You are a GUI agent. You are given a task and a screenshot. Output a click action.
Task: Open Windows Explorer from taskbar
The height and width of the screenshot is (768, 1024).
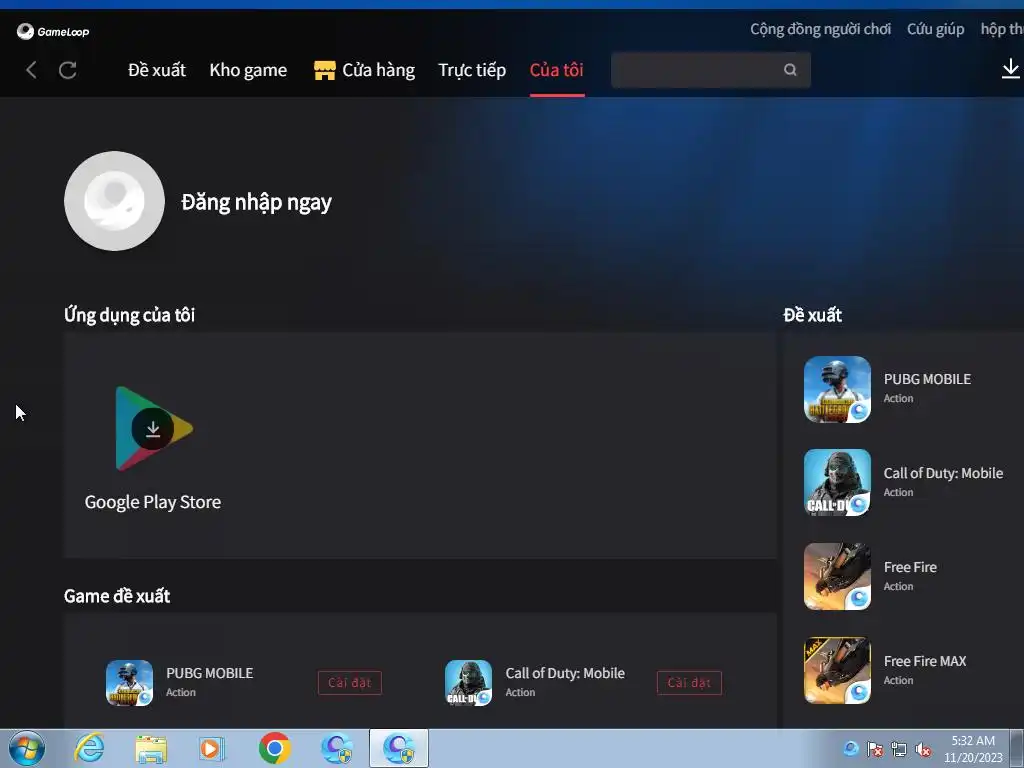tap(151, 748)
